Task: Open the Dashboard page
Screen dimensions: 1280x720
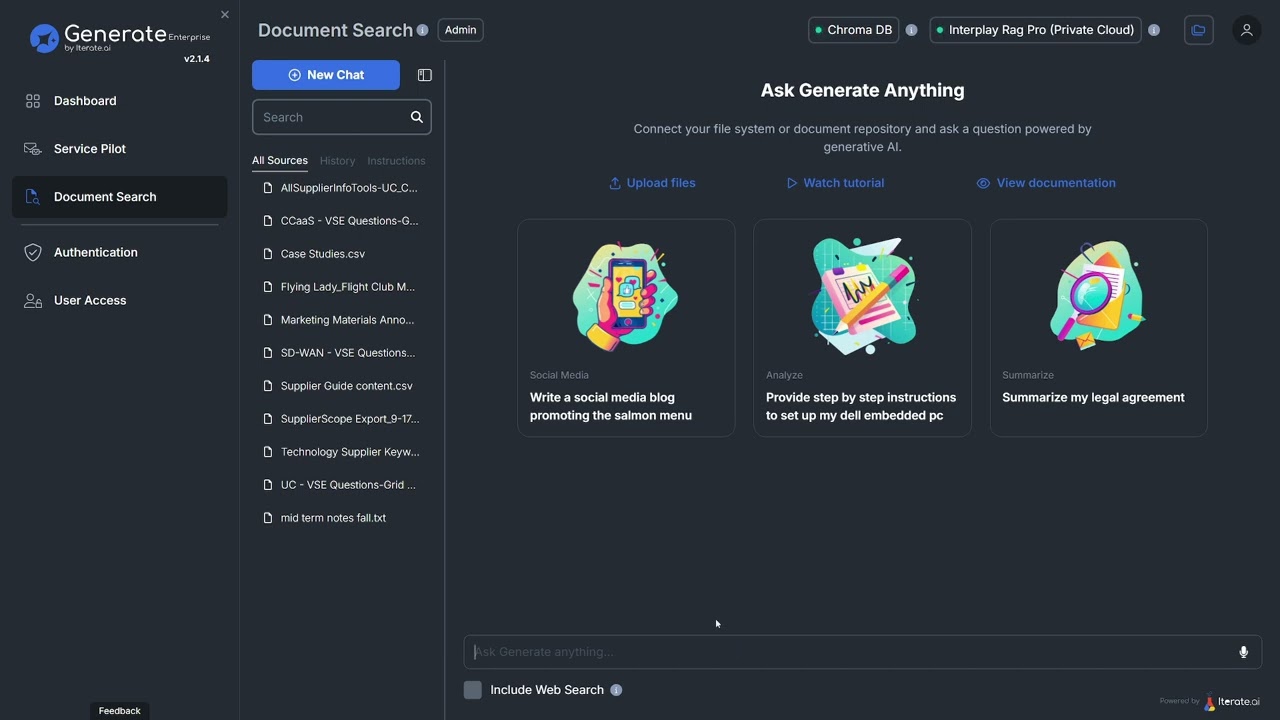Action: click(x=119, y=101)
